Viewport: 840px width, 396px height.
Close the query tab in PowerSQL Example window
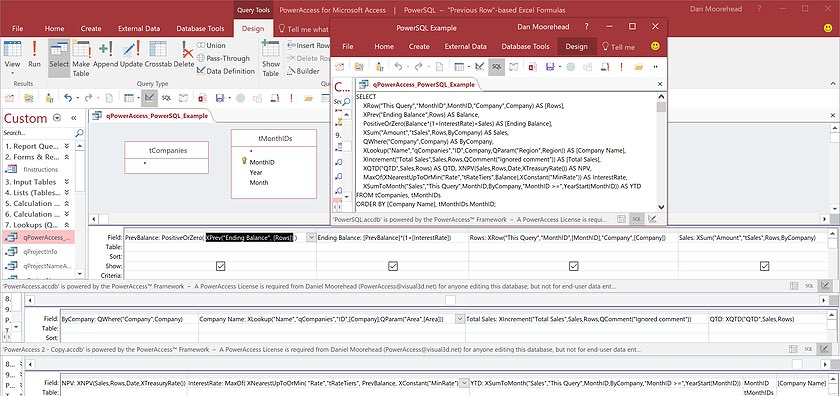click(x=660, y=84)
